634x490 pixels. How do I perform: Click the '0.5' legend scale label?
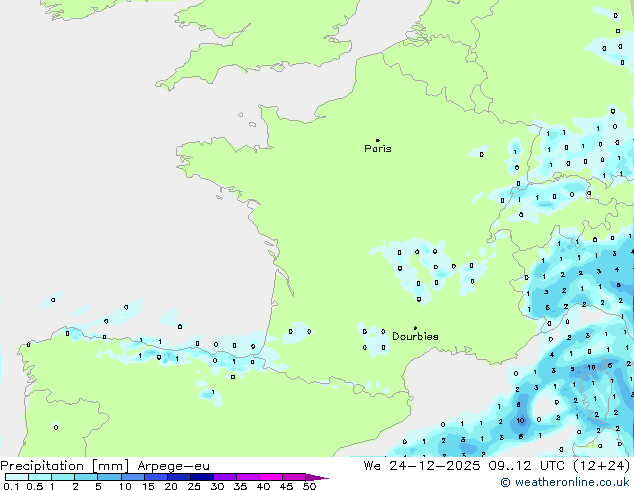click(x=35, y=486)
